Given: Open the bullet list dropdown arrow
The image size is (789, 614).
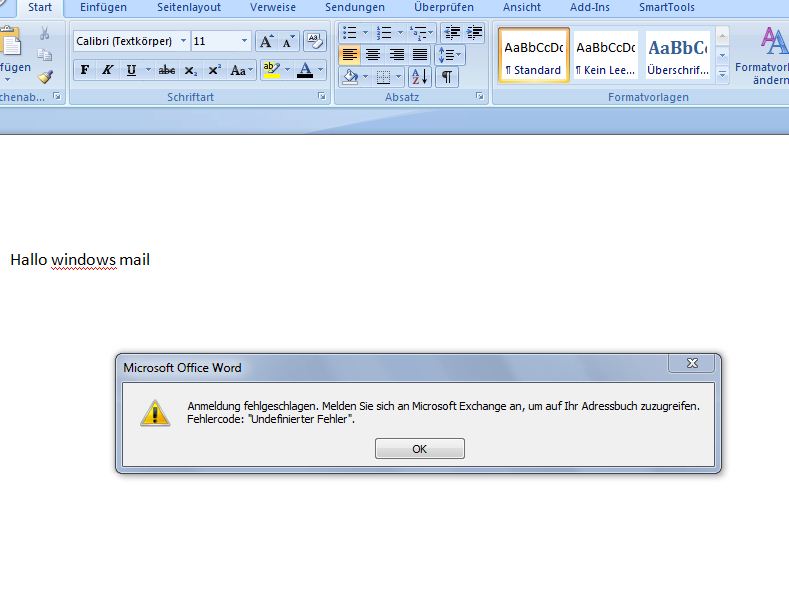Looking at the screenshot, I should click(365, 33).
